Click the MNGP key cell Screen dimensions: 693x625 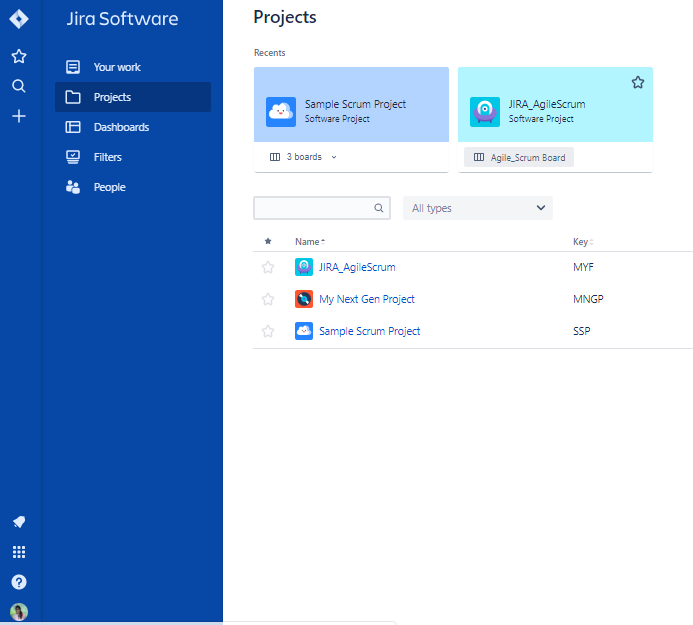tap(588, 299)
